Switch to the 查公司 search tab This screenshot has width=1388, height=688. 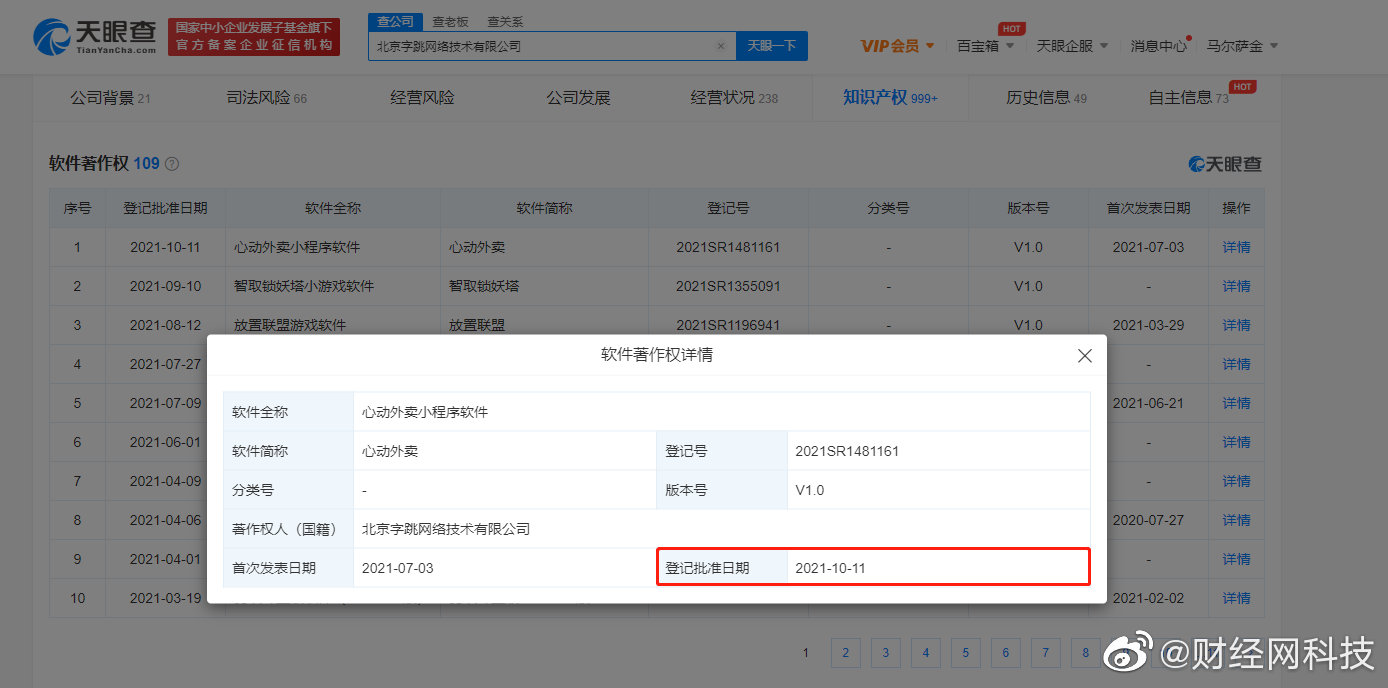point(396,22)
